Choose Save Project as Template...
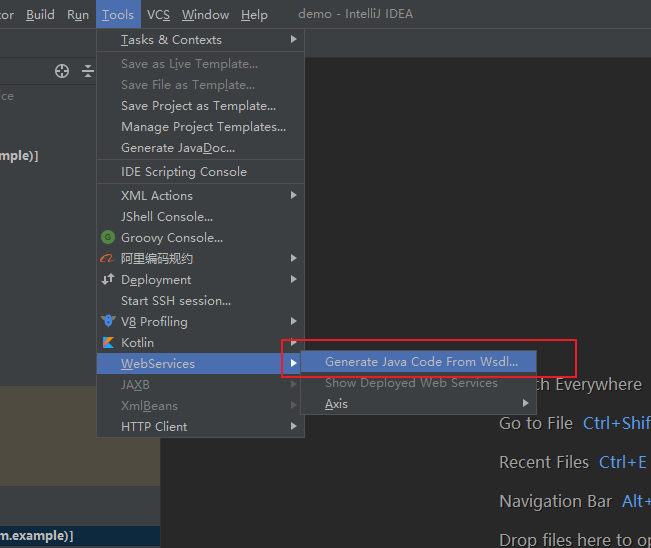The width and height of the screenshot is (651, 548). [201, 106]
